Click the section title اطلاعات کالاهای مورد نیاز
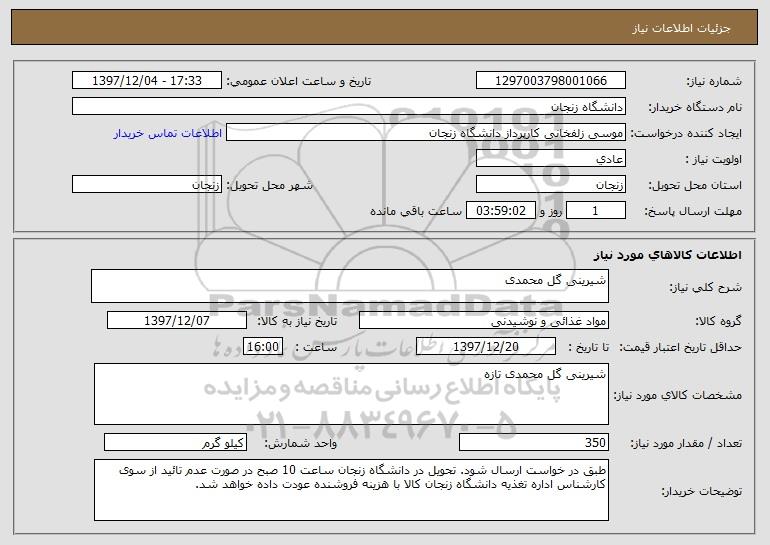770x545 pixels. (667, 255)
